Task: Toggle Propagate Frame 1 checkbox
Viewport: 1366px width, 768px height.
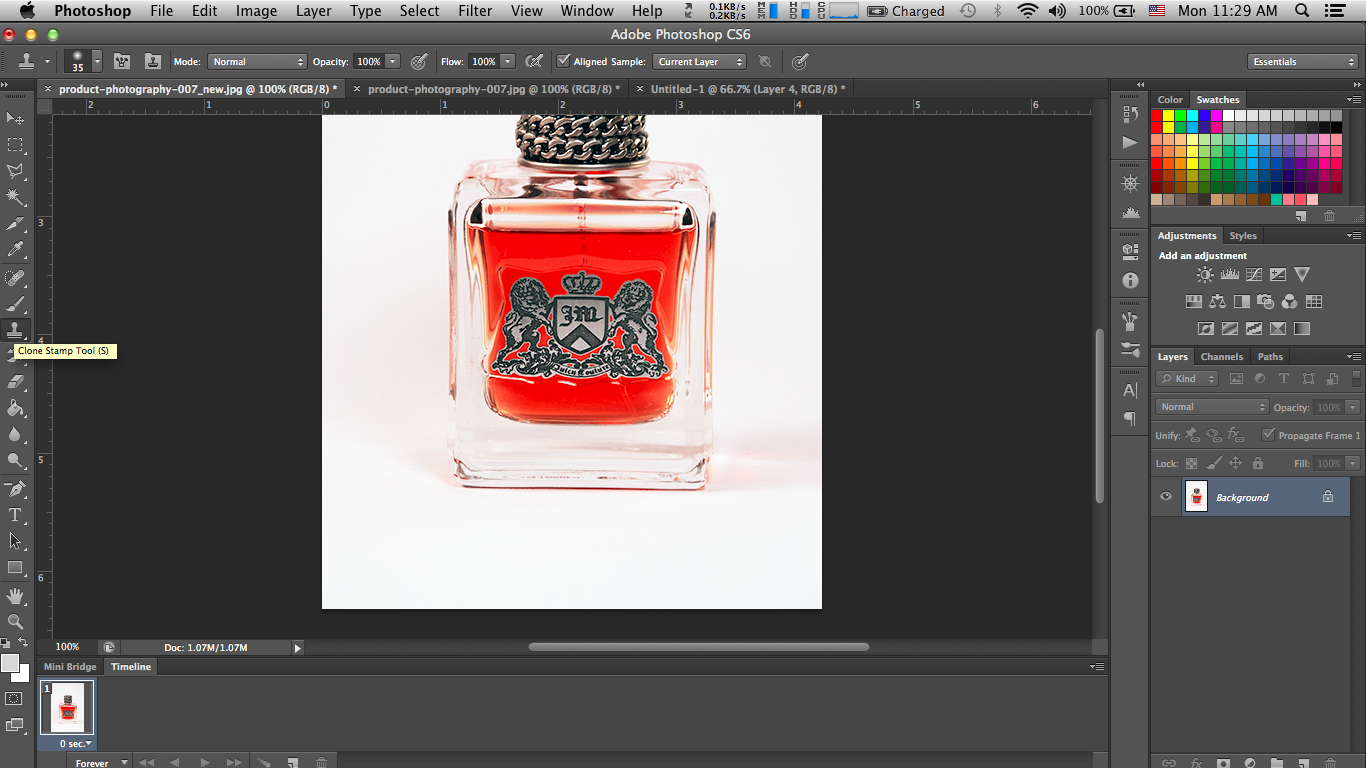Action: [1269, 435]
